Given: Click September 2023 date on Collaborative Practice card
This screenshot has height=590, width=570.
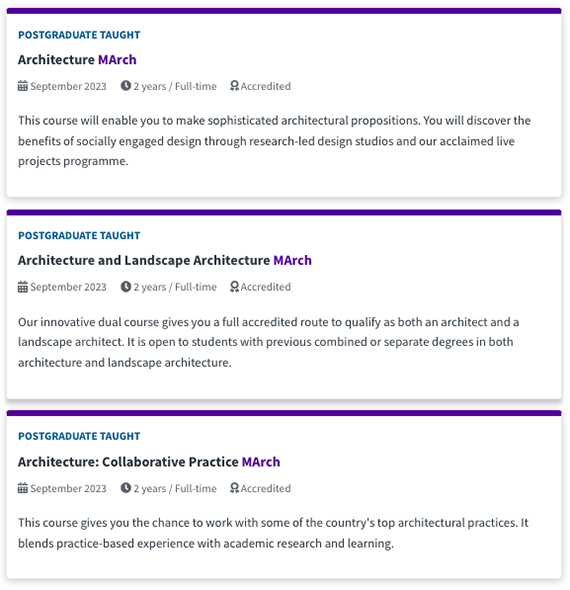Looking at the screenshot, I should 68,488.
